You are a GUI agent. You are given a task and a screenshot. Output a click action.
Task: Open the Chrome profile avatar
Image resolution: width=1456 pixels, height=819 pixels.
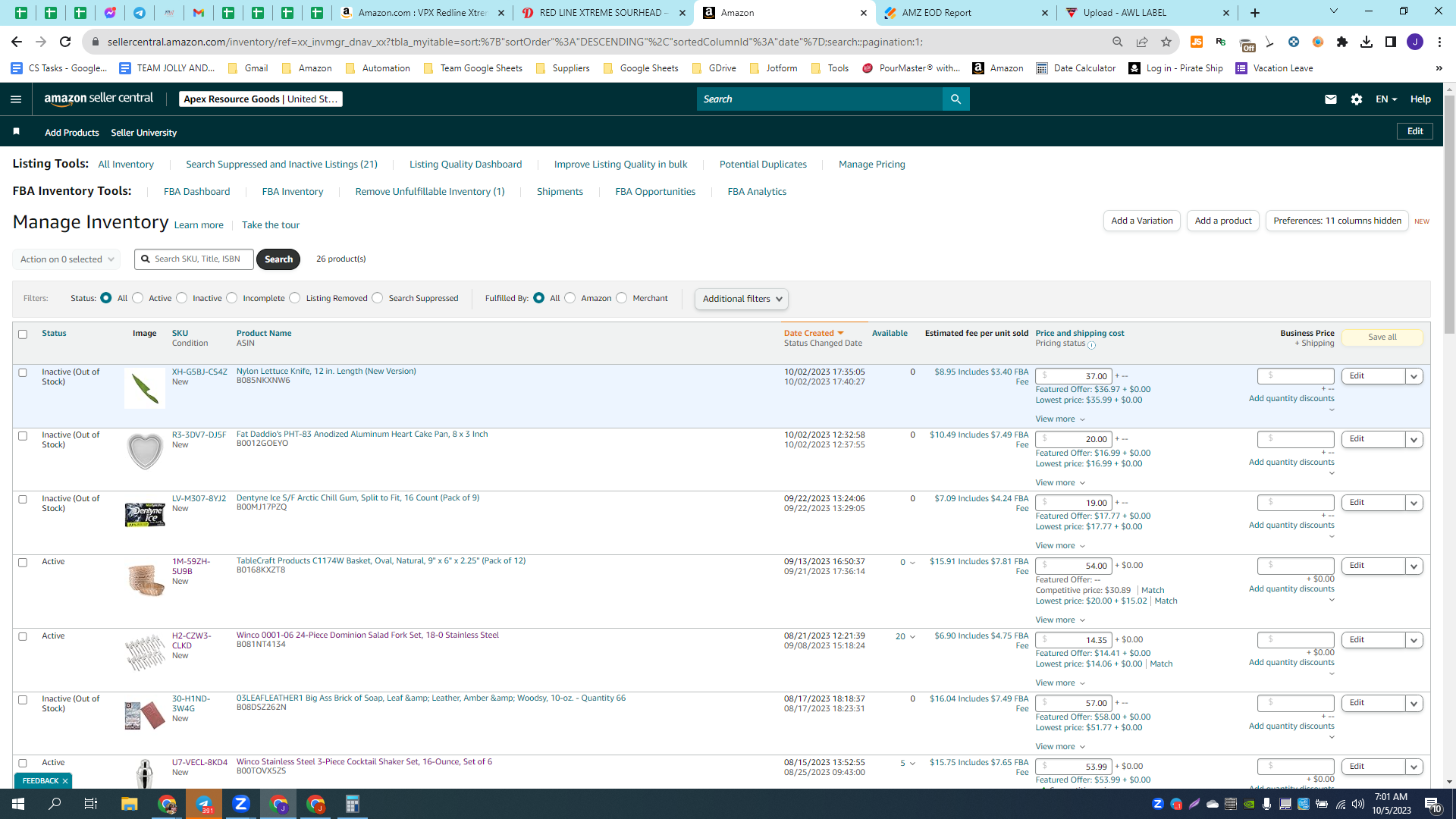tap(1415, 42)
